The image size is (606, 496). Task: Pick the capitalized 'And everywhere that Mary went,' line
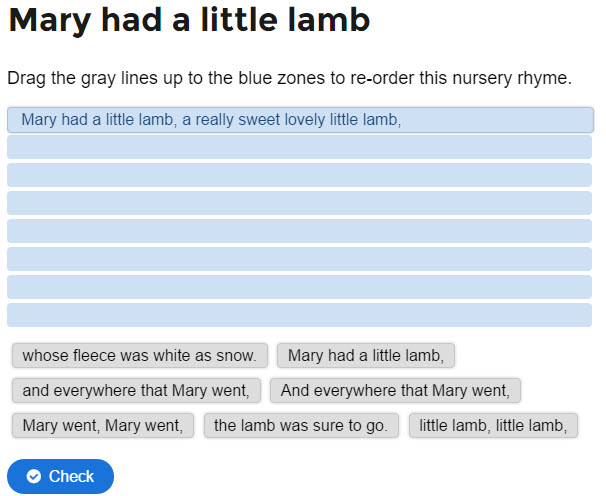click(x=395, y=390)
